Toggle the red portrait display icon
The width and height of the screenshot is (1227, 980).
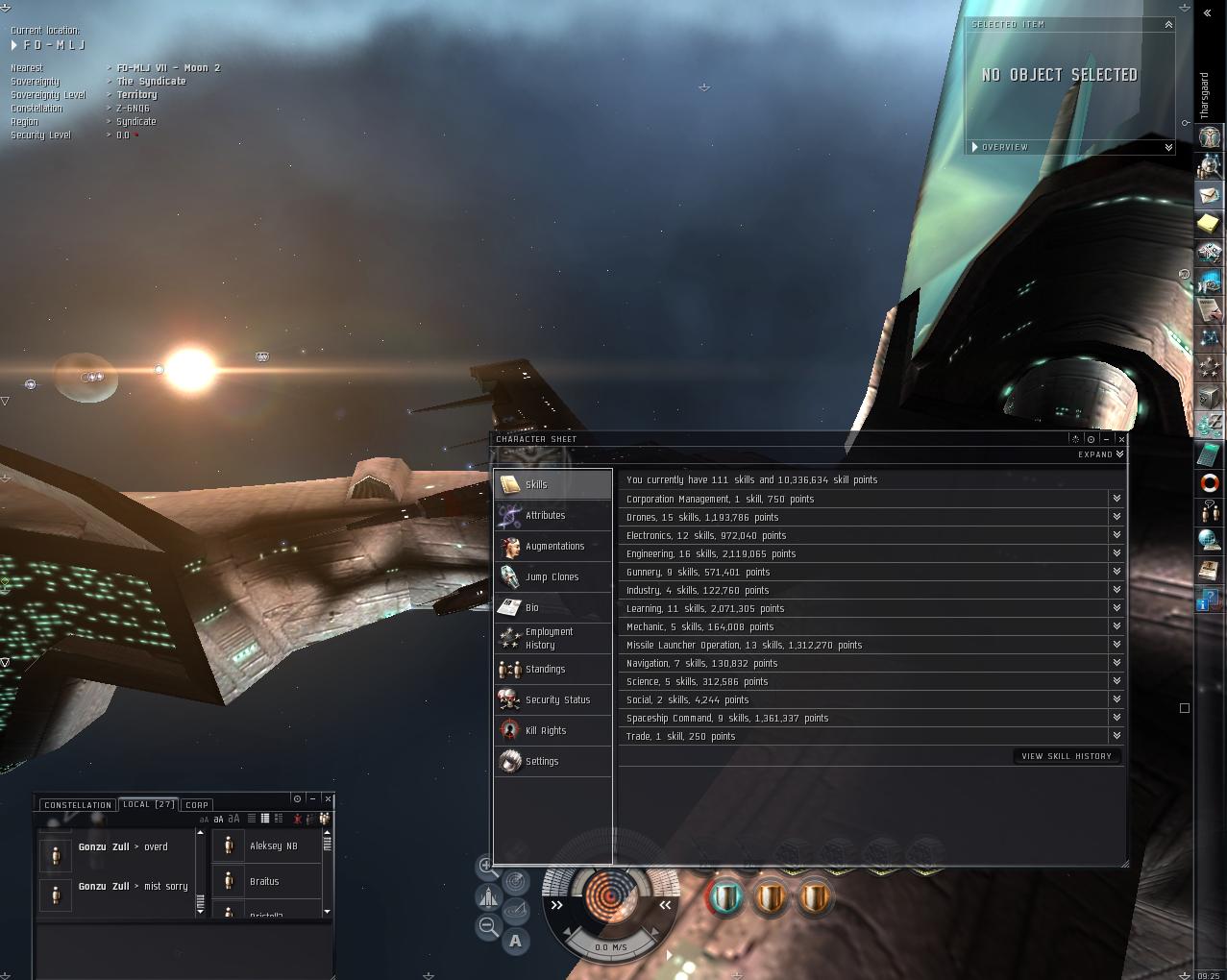(x=298, y=819)
